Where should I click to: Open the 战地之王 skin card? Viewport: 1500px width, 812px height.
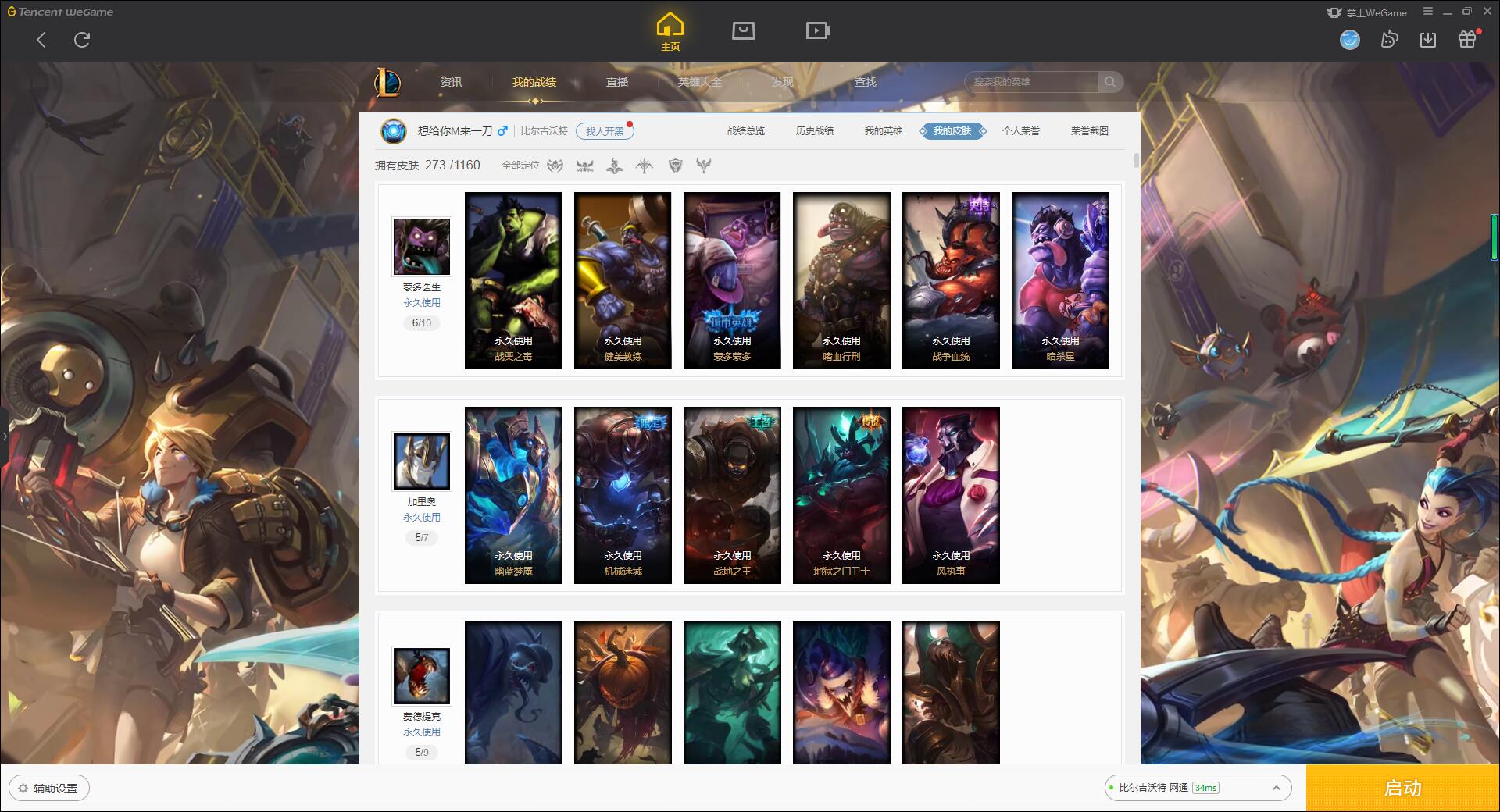pos(732,495)
